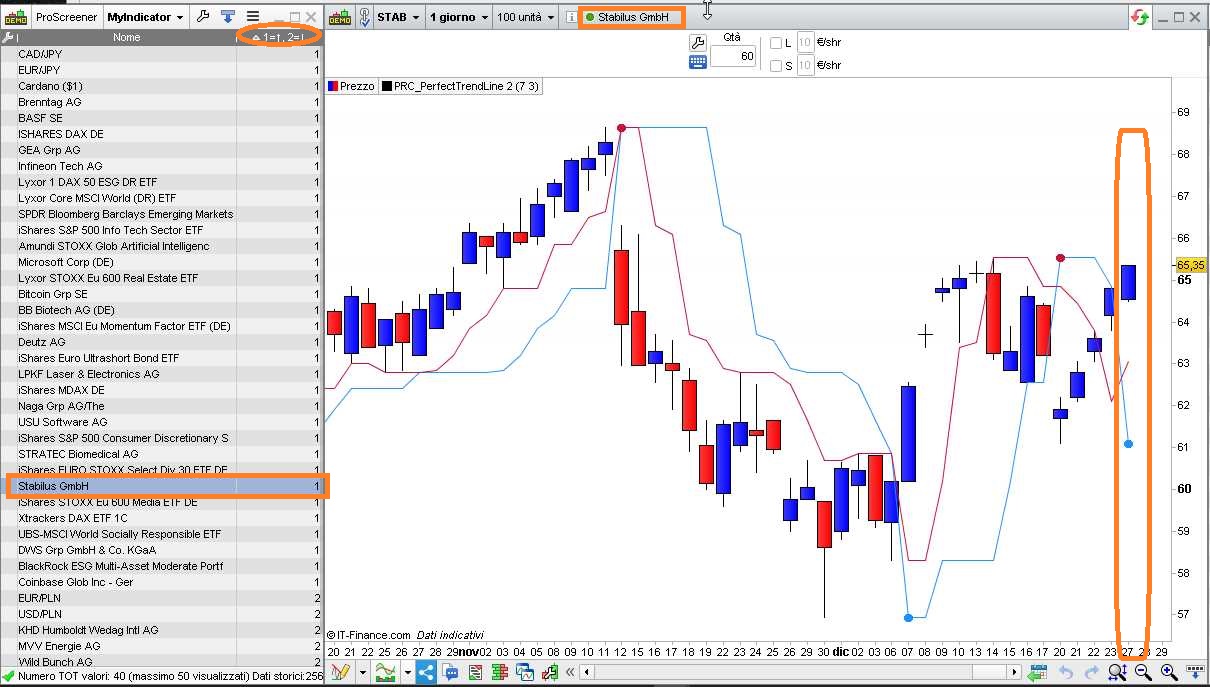The image size is (1210, 687).
Task: Click the S price value field
Action: coord(805,65)
